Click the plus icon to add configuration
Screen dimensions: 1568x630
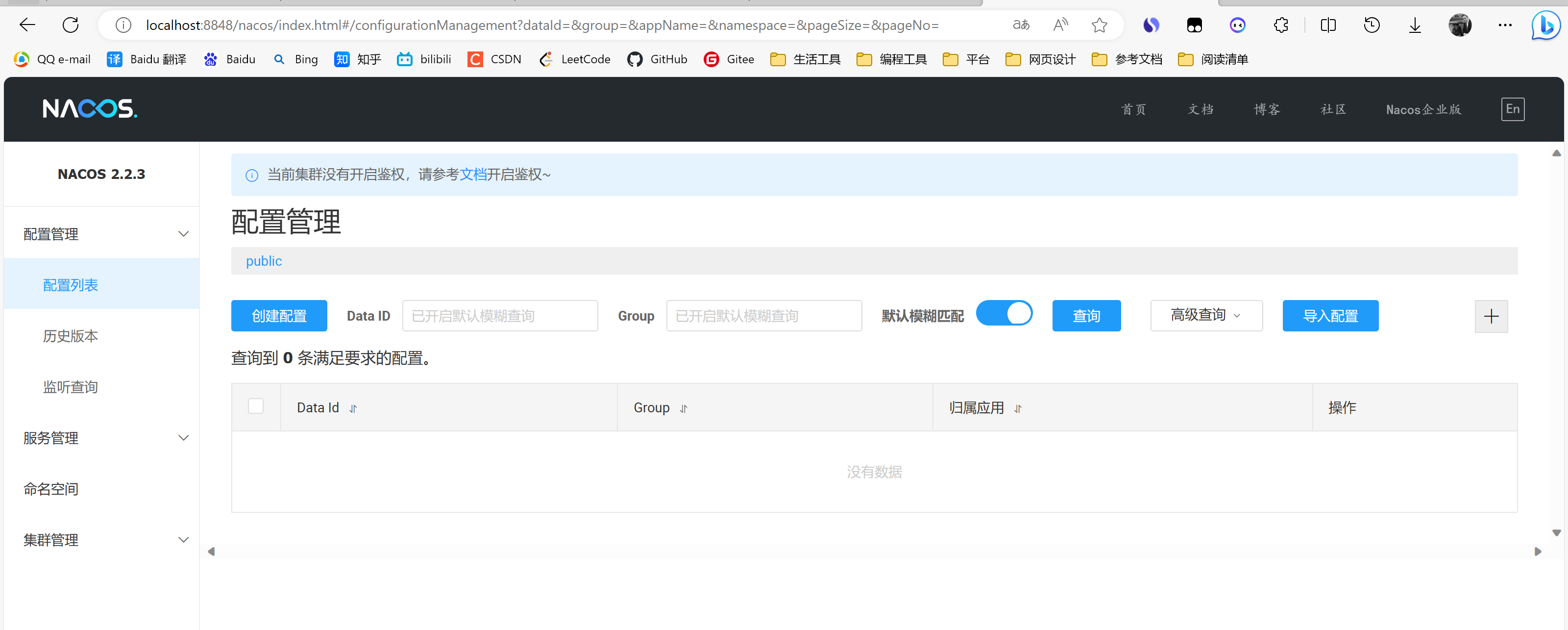tap(1491, 316)
